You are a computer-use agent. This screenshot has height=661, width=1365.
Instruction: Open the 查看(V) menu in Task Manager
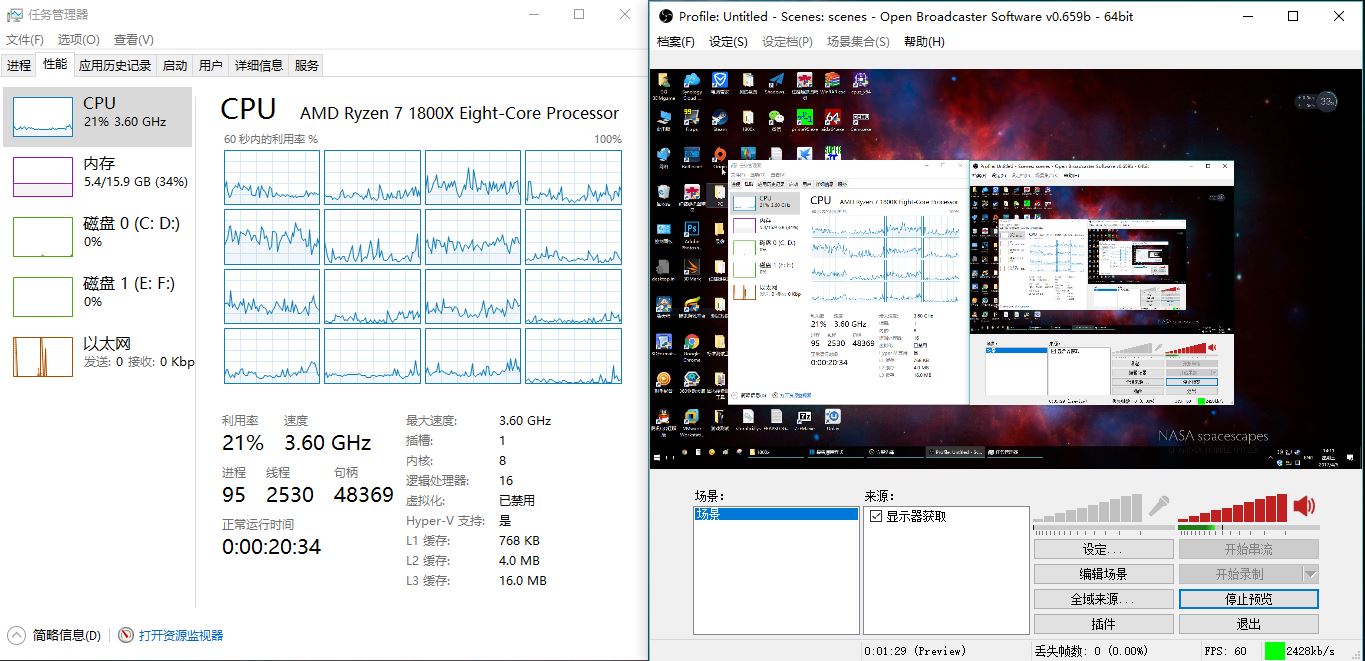tap(133, 40)
